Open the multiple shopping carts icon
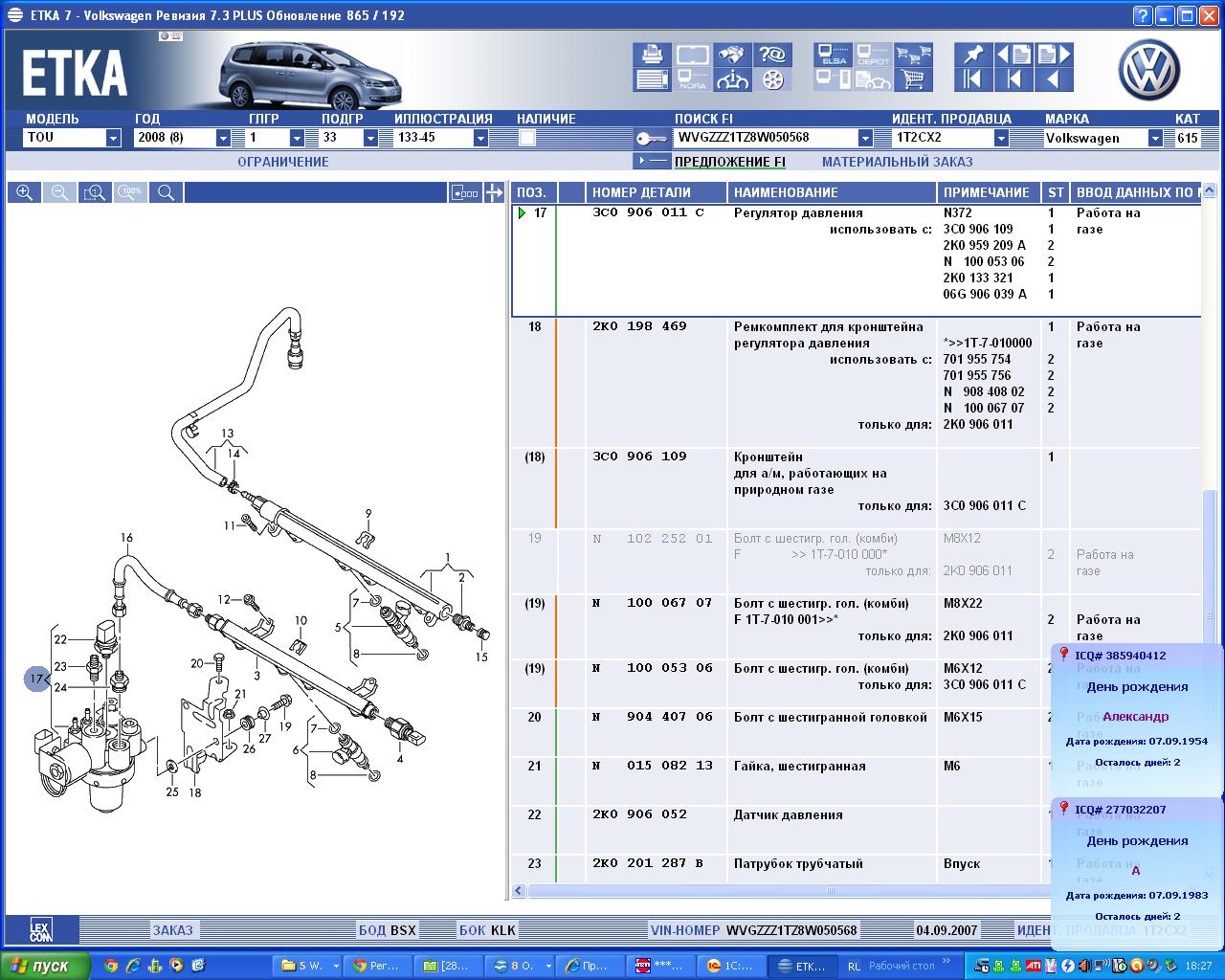Image resolution: width=1225 pixels, height=980 pixels. pos(914,55)
